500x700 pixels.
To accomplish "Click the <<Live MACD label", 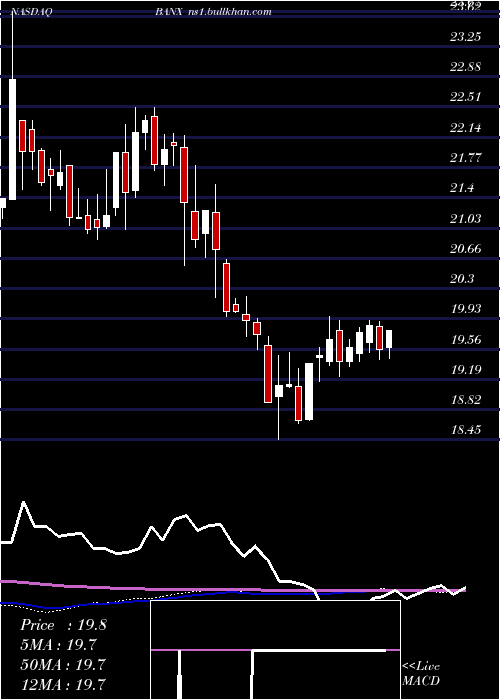I will pos(421,674).
